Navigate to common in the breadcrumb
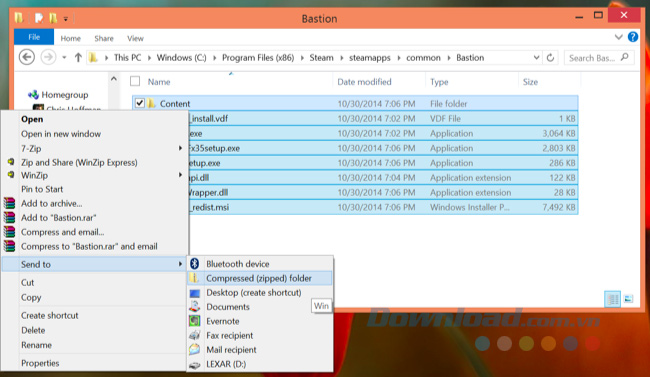Screen dimensions: 650x377 point(423,58)
